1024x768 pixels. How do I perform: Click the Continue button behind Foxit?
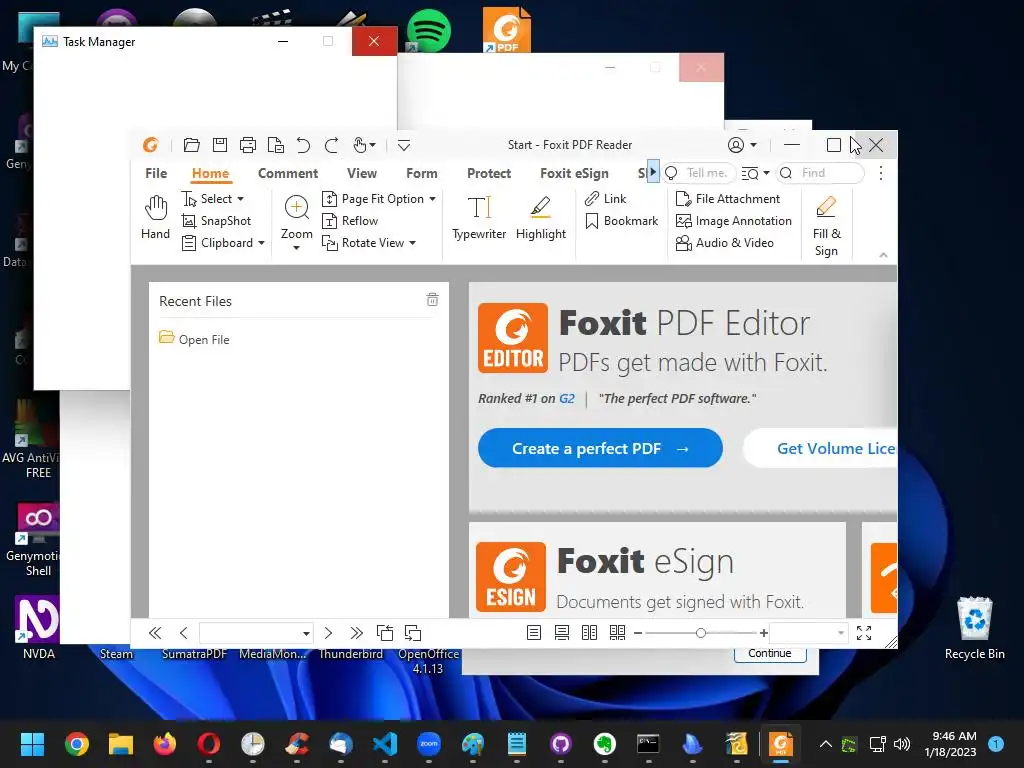(x=770, y=654)
